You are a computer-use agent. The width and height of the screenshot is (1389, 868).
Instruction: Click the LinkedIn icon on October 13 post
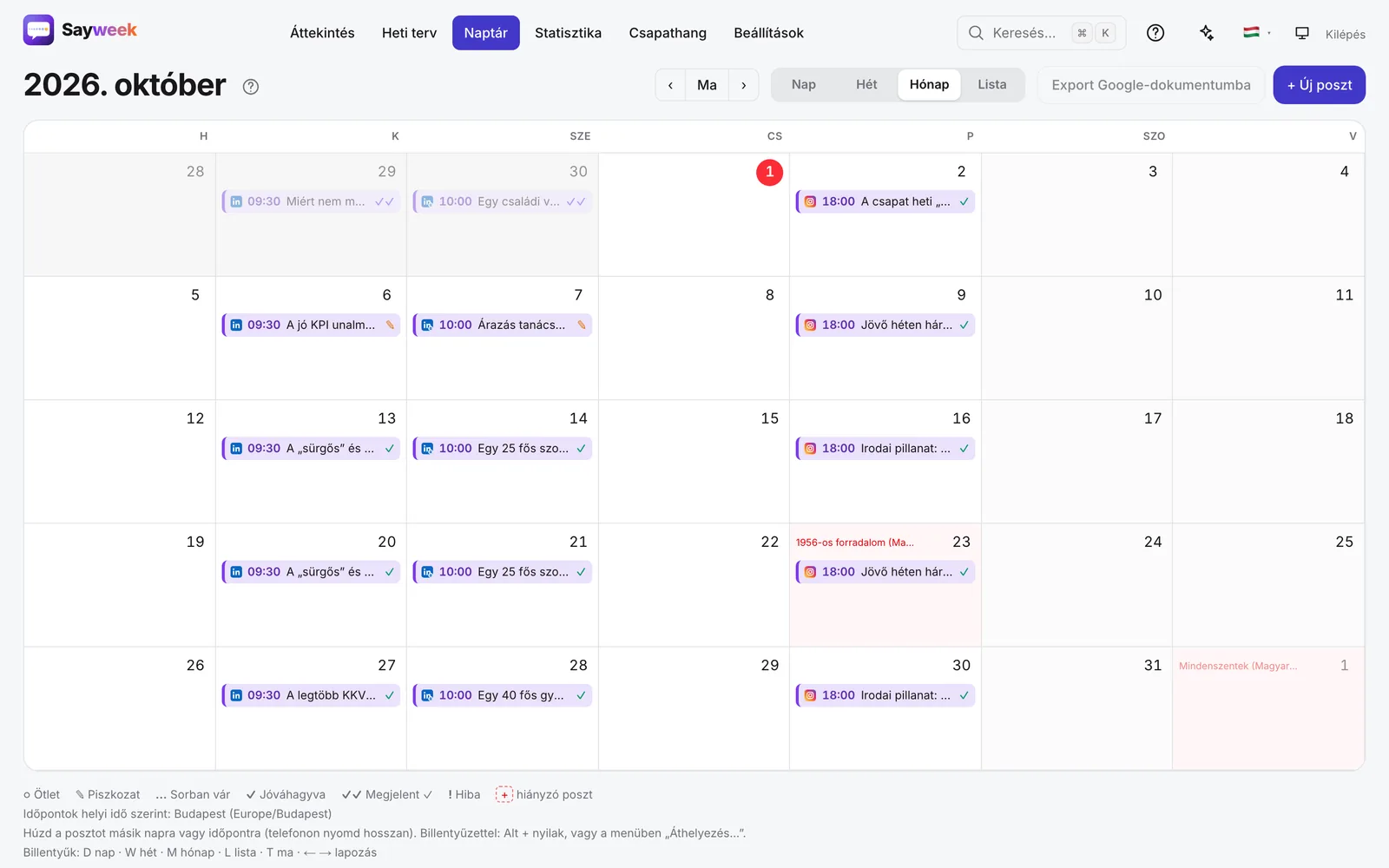tap(236, 449)
